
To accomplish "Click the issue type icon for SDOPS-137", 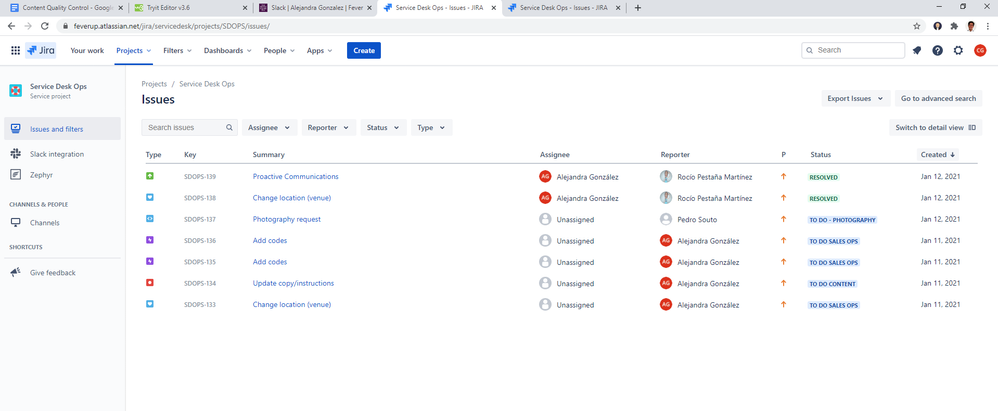I will point(150,219).
